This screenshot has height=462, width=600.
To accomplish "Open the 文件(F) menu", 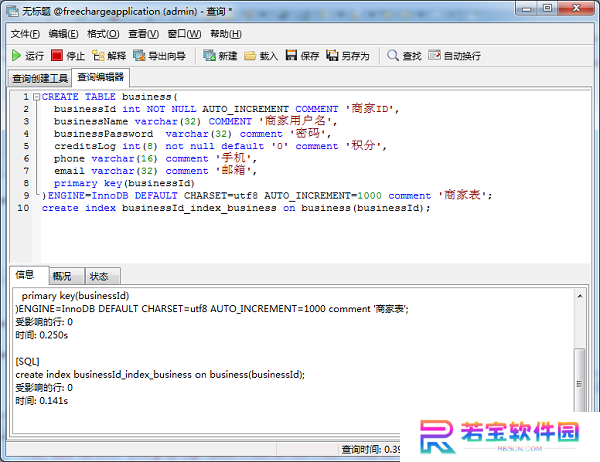I will click(x=25, y=34).
